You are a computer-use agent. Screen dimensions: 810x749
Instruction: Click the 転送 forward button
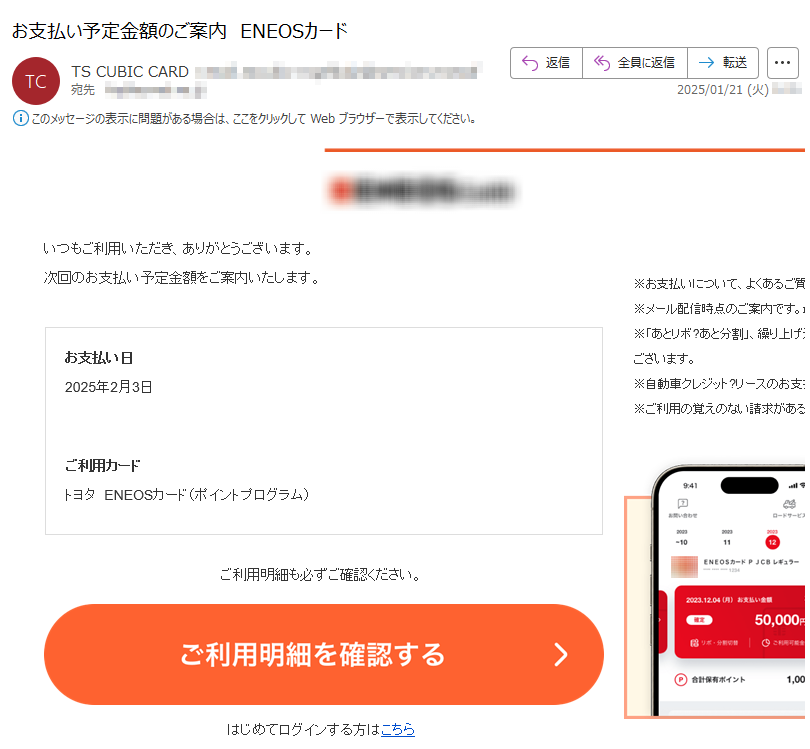tap(723, 63)
